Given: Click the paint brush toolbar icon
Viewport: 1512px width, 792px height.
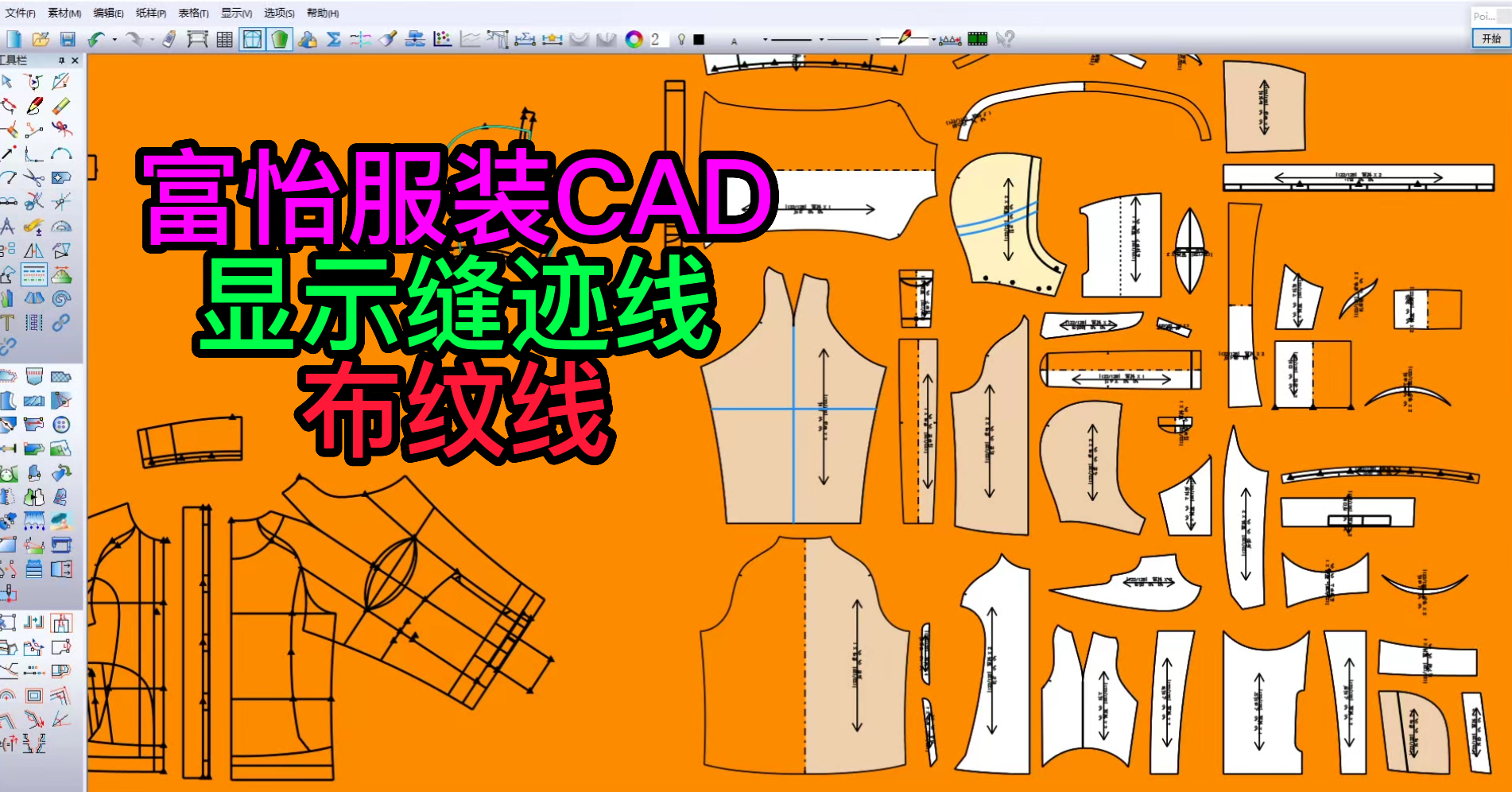Looking at the screenshot, I should point(388,39).
